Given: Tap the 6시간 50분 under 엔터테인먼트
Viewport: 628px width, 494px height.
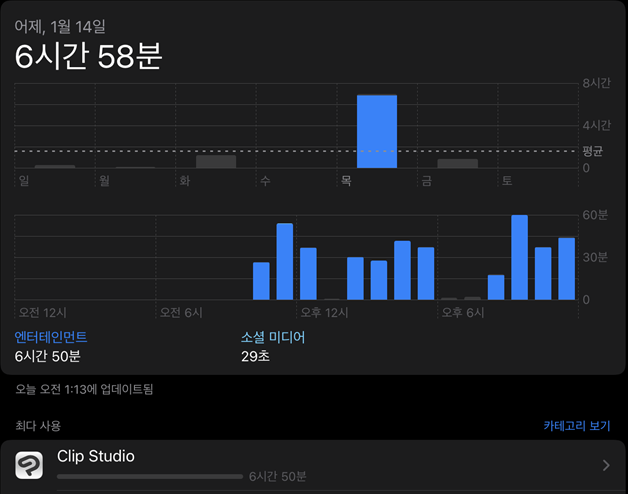Looking at the screenshot, I should (x=48, y=356).
